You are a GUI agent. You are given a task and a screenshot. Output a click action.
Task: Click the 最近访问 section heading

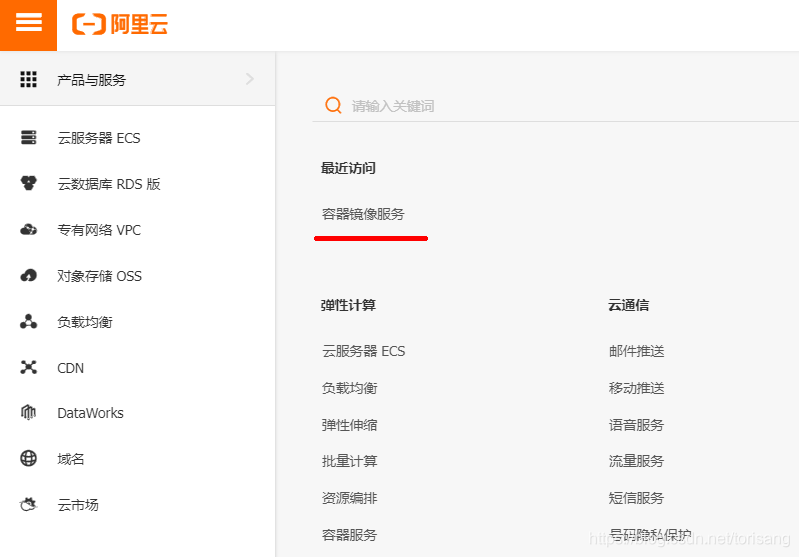click(348, 168)
